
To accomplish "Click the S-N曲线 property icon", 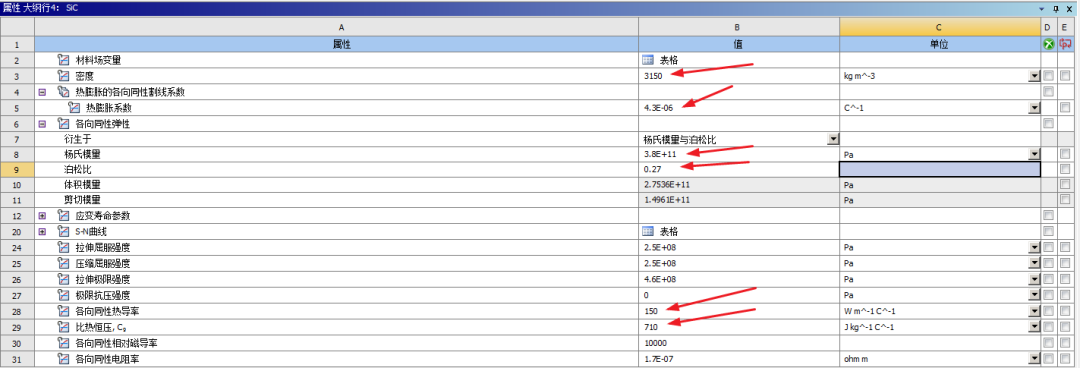I will point(63,232).
